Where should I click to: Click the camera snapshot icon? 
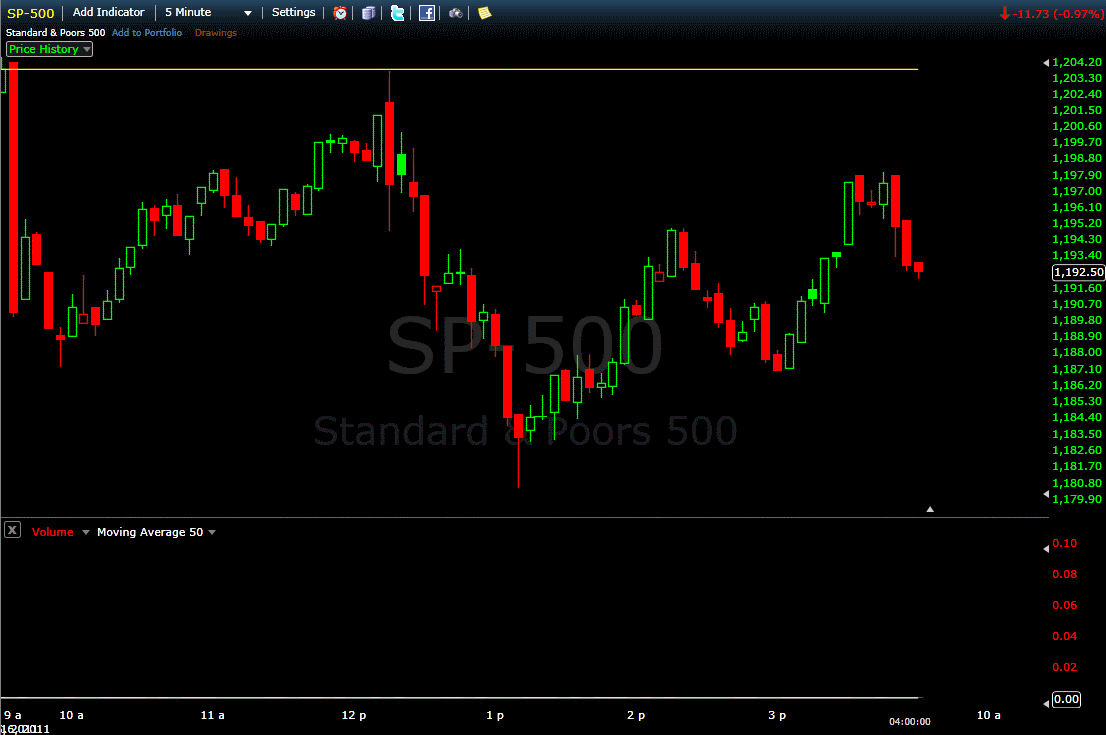point(456,13)
